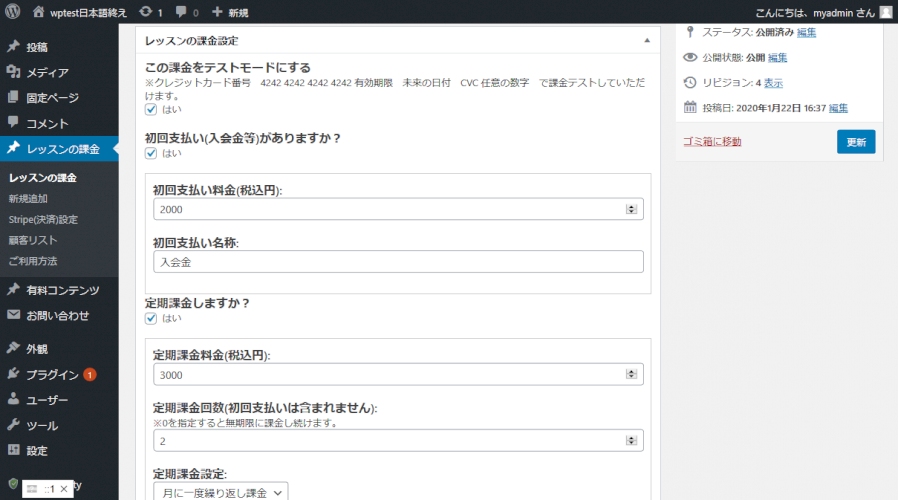Click 編集 link next to 公開状態
The image size is (898, 500).
tap(777, 57)
